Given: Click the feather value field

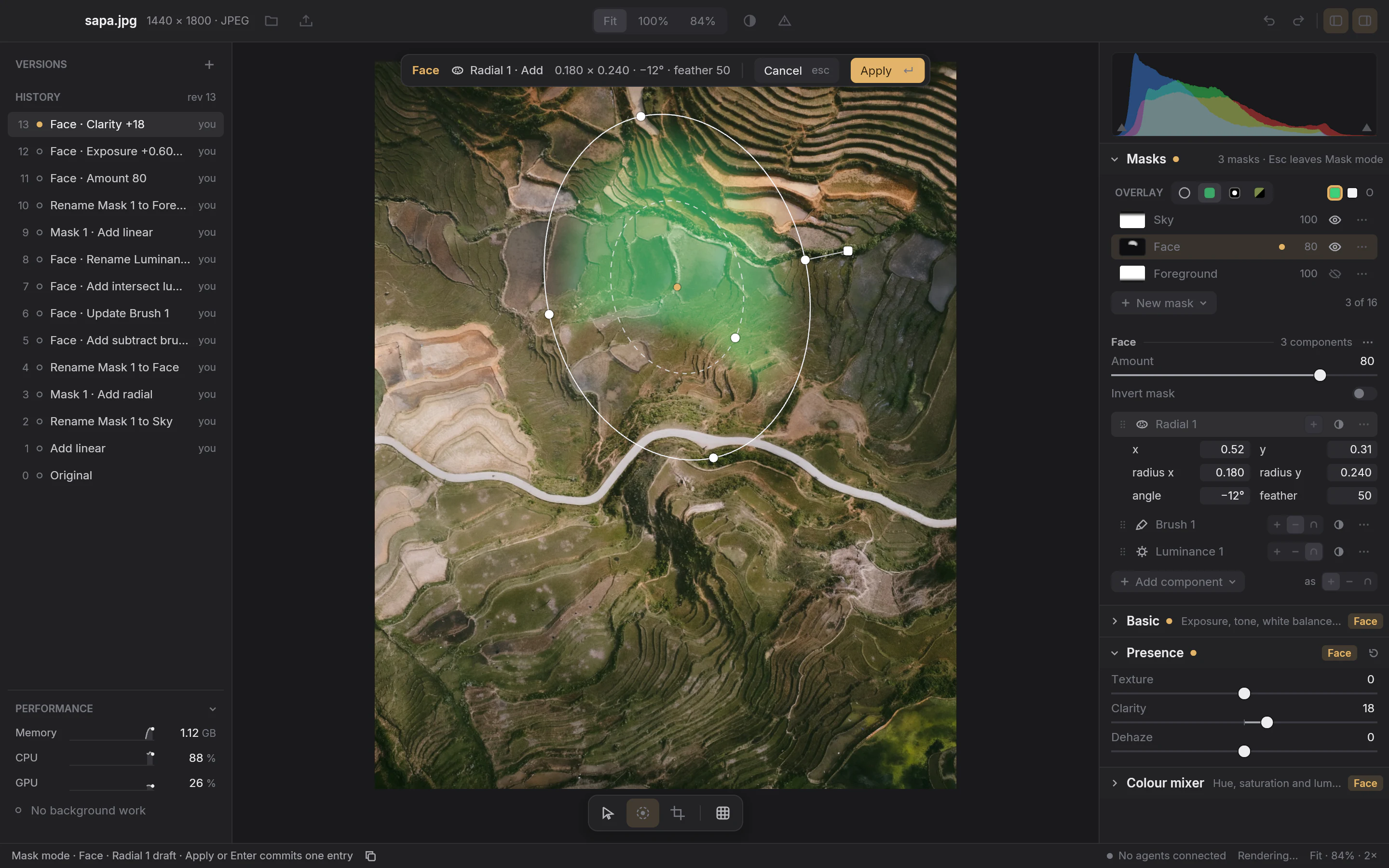Looking at the screenshot, I should coord(1352,496).
